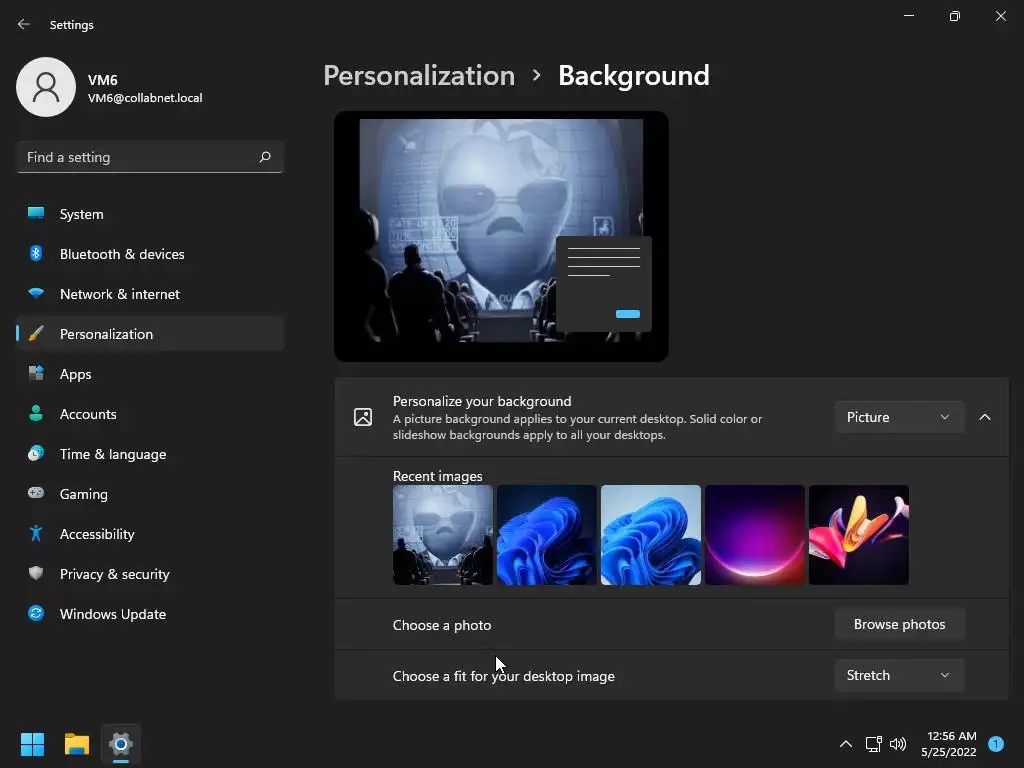Click the picture icon beside Personalize your background
This screenshot has width=1024, height=768.
pos(363,417)
